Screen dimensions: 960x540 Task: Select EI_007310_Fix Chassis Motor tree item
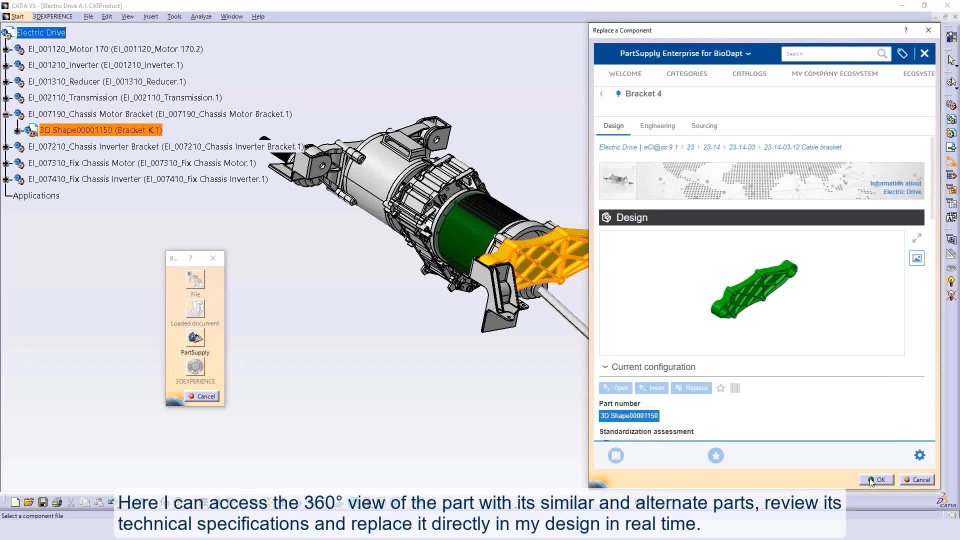pyautogui.click(x=142, y=163)
